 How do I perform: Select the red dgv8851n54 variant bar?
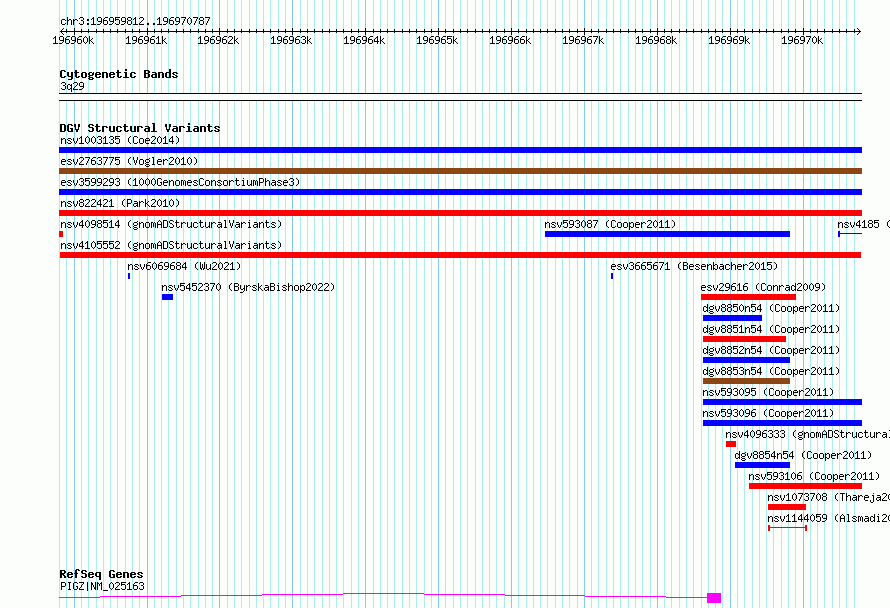coord(744,339)
